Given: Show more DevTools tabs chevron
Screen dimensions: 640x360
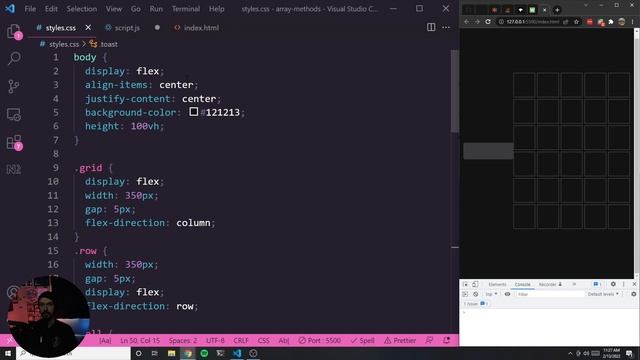Looking at the screenshot, I should pyautogui.click(x=574, y=284).
